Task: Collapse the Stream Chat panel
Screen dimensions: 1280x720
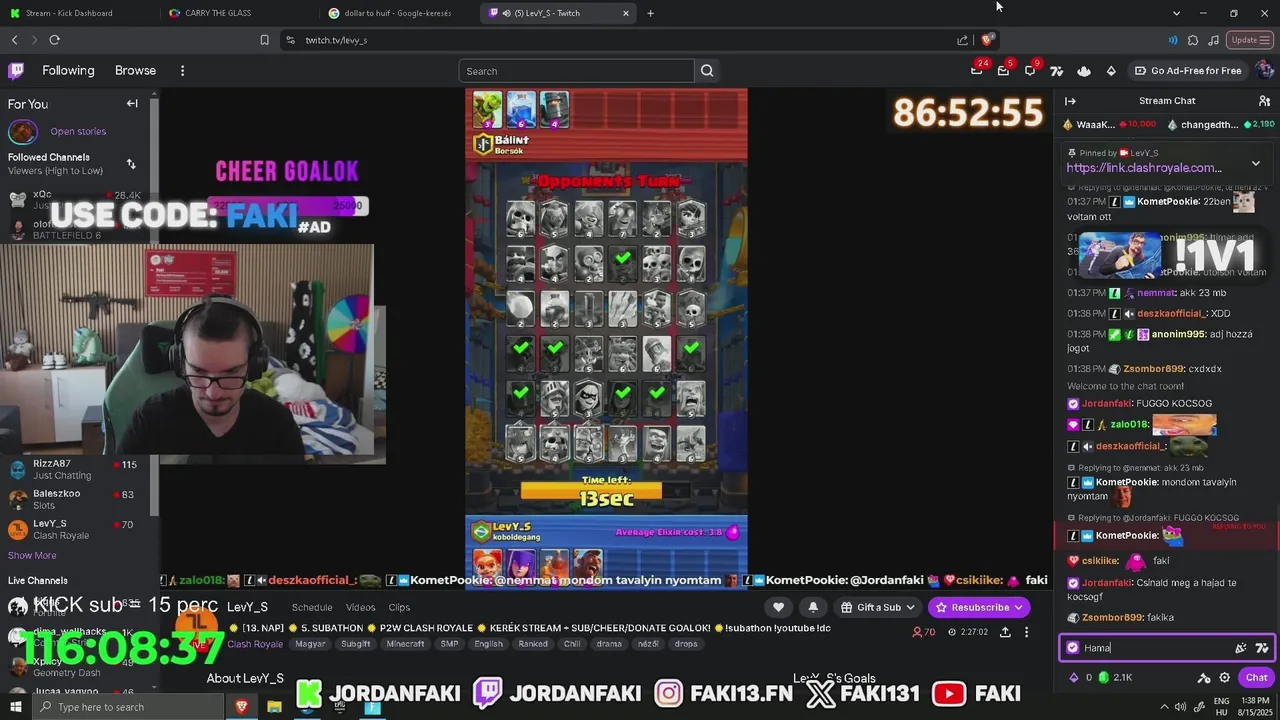Action: coord(1070,101)
